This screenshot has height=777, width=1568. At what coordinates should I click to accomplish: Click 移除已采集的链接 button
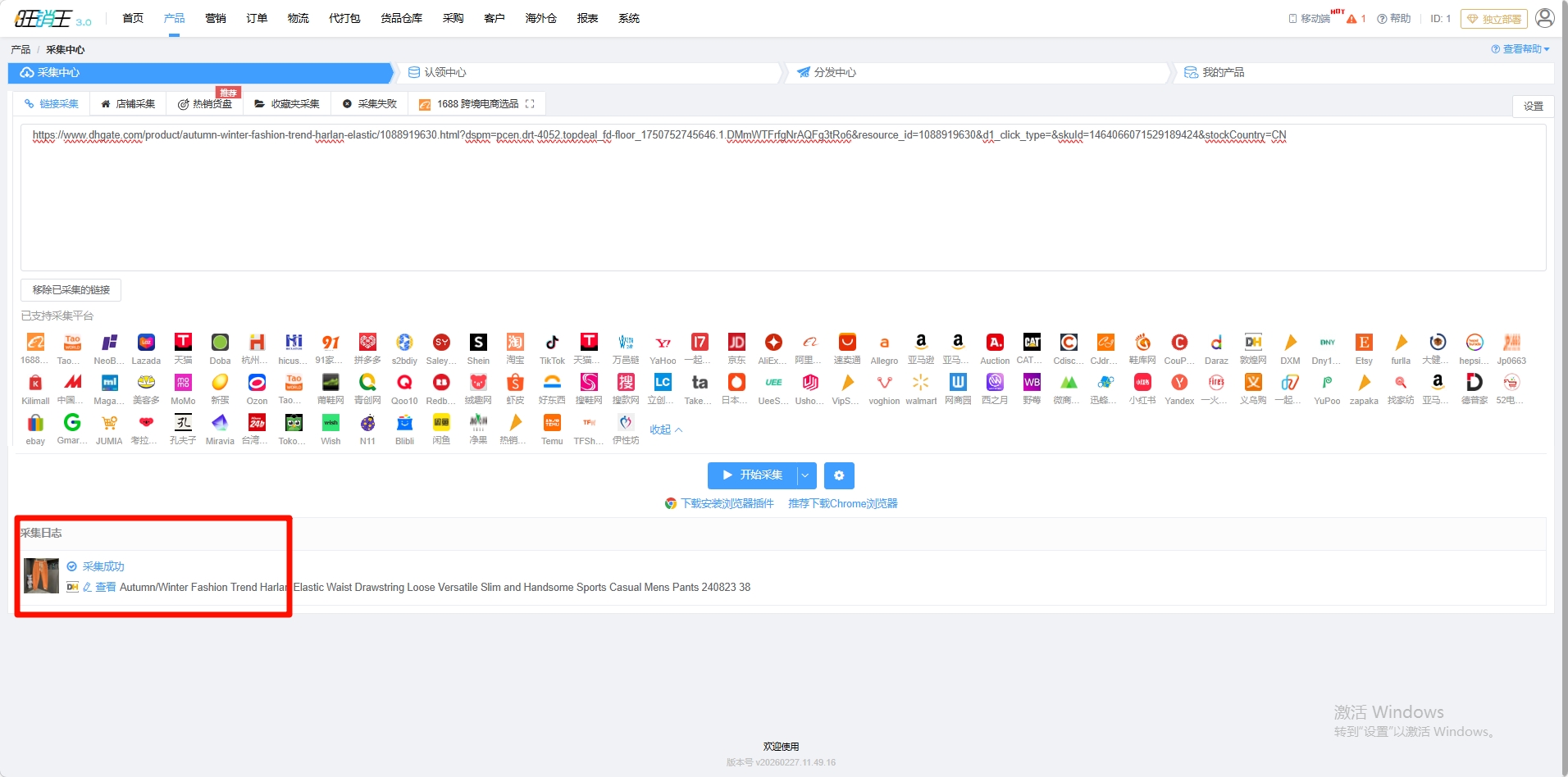(71, 290)
